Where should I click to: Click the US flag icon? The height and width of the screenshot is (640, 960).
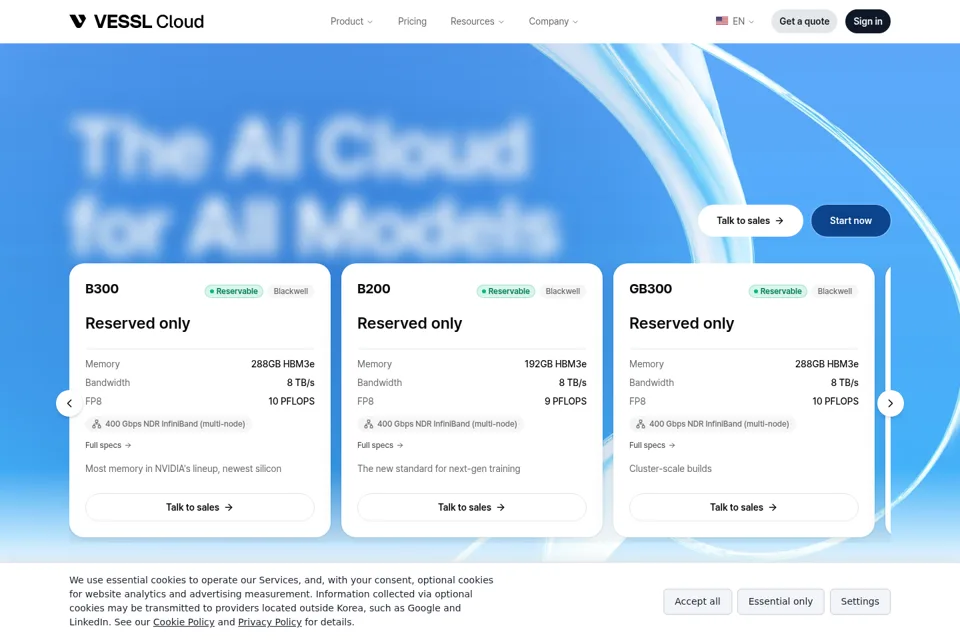coord(722,21)
